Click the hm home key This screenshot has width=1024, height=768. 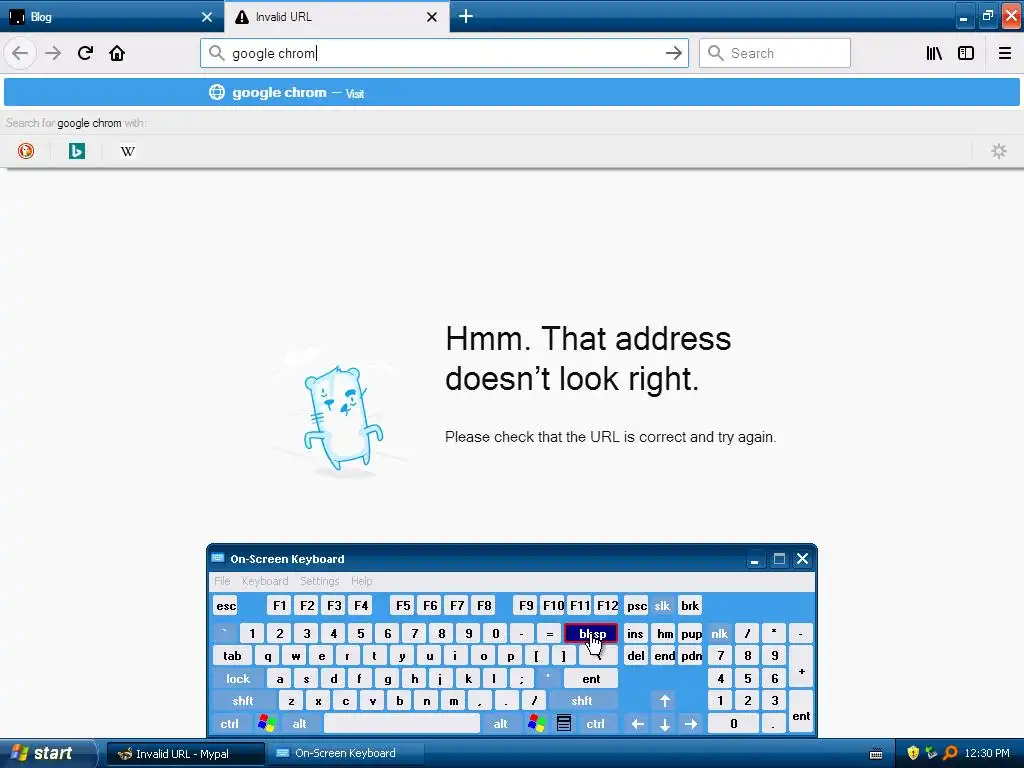click(664, 633)
